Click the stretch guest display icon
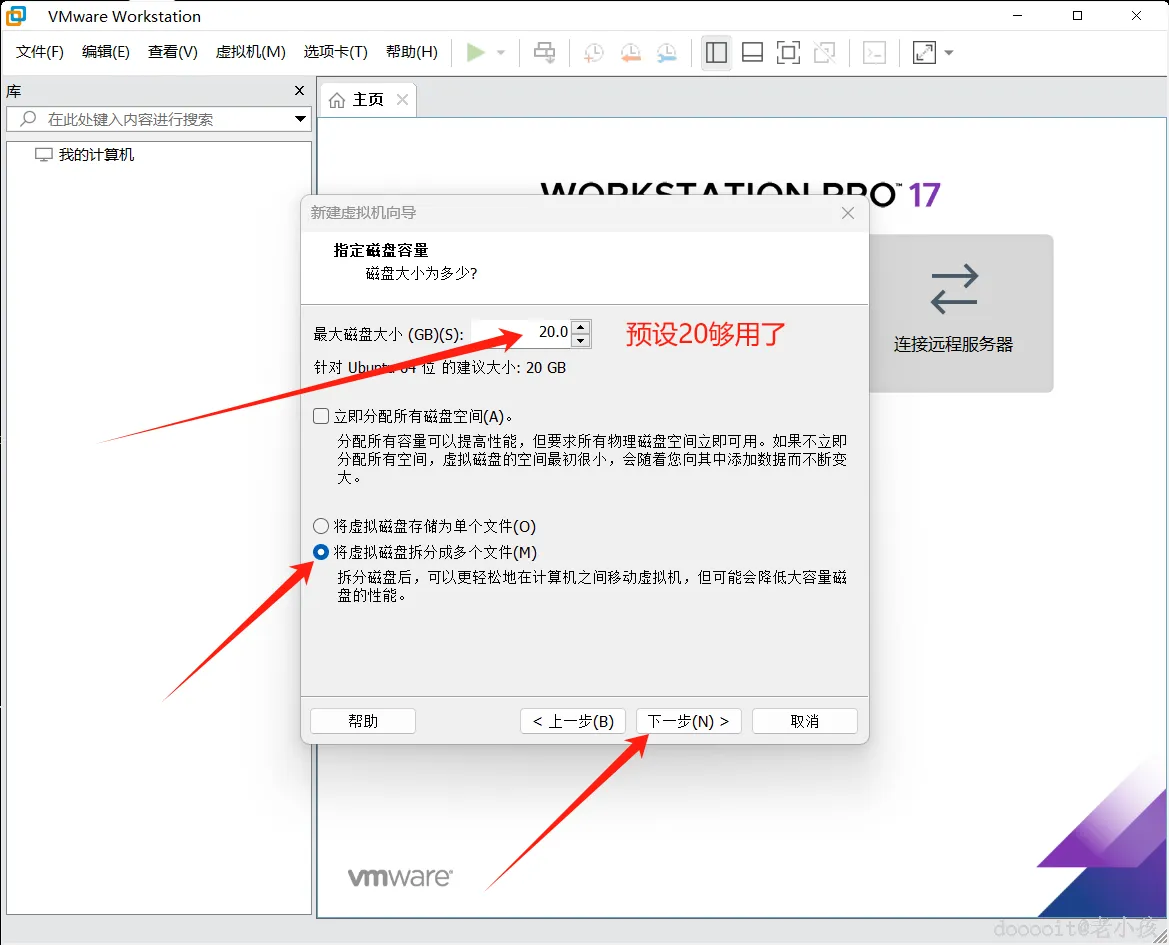1169x945 pixels. coord(924,52)
